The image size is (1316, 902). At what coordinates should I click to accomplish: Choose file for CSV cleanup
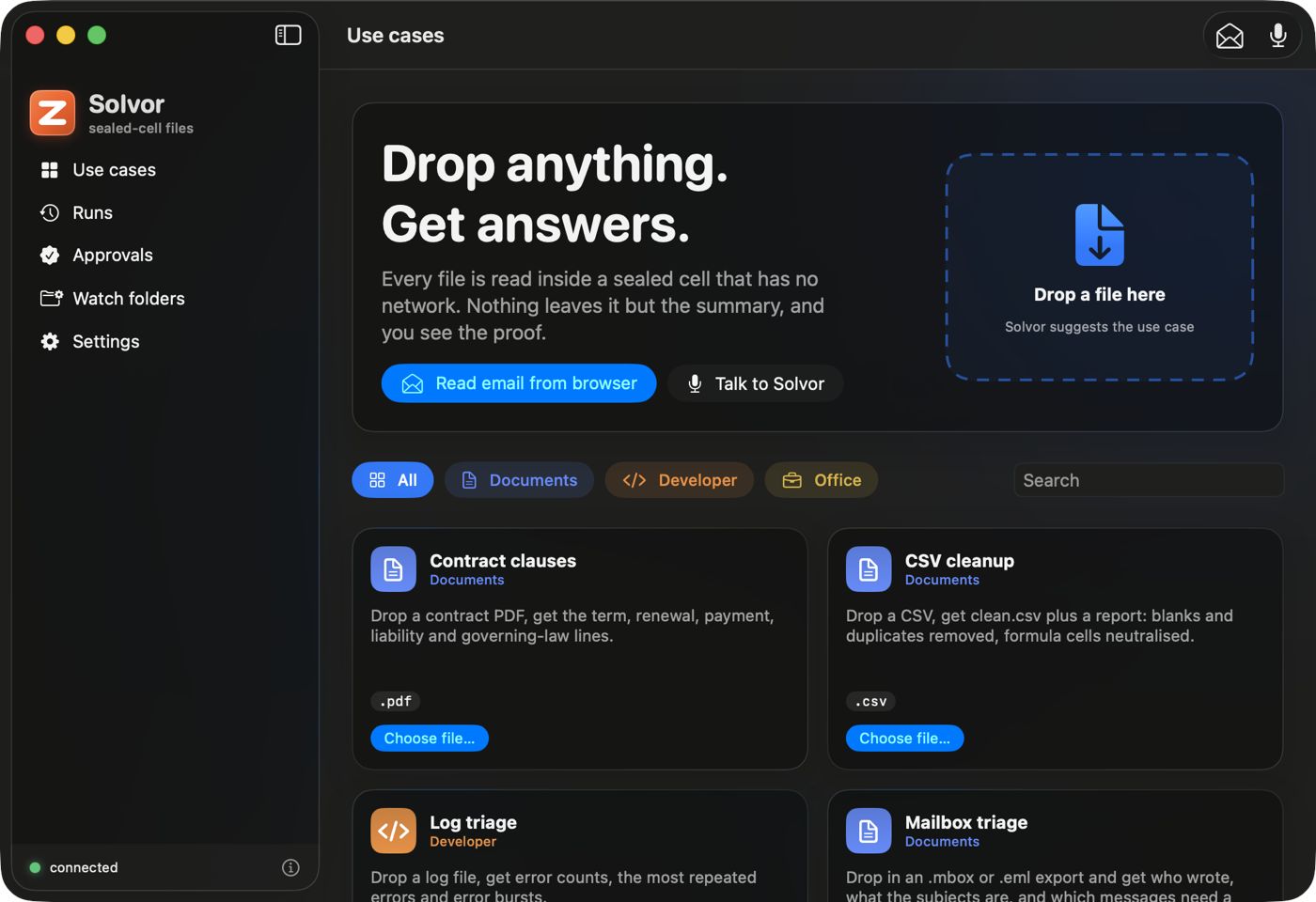(x=904, y=739)
